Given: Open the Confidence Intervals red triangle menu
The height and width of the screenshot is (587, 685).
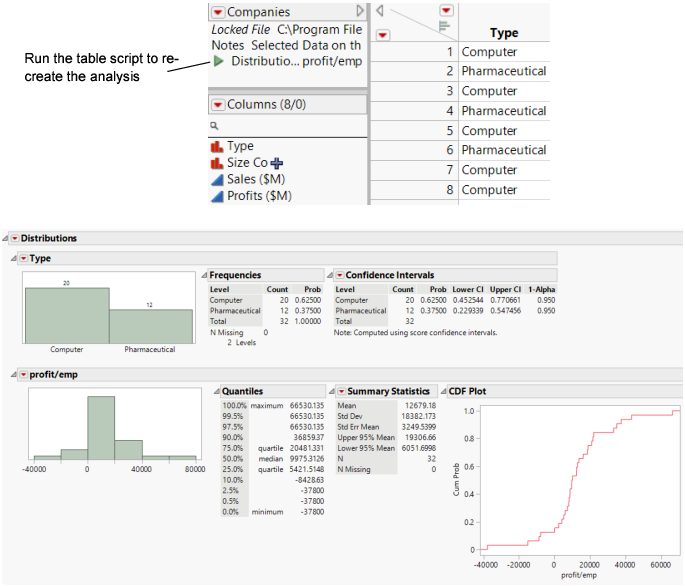Looking at the screenshot, I should pyautogui.click(x=339, y=275).
